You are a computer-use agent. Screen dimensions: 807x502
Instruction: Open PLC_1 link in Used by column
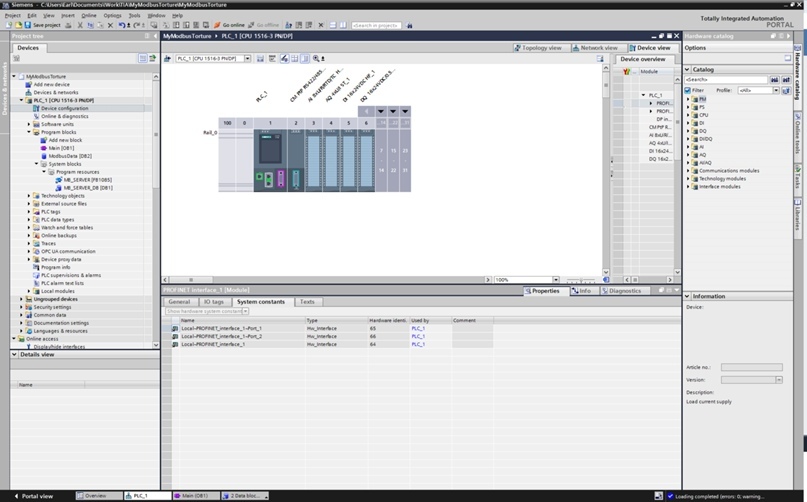418,328
